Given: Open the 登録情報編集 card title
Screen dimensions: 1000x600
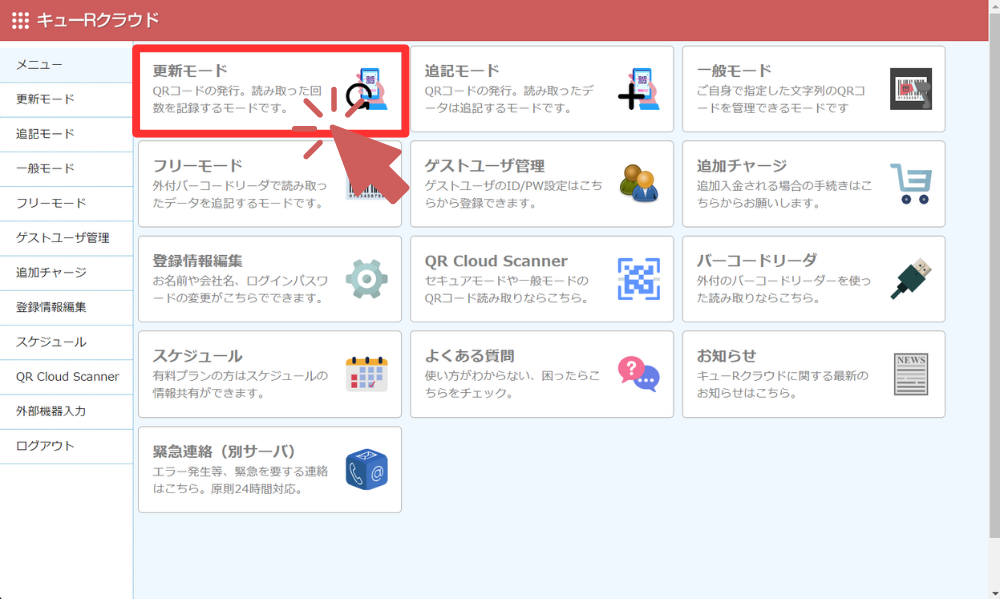Looking at the screenshot, I should [198, 261].
